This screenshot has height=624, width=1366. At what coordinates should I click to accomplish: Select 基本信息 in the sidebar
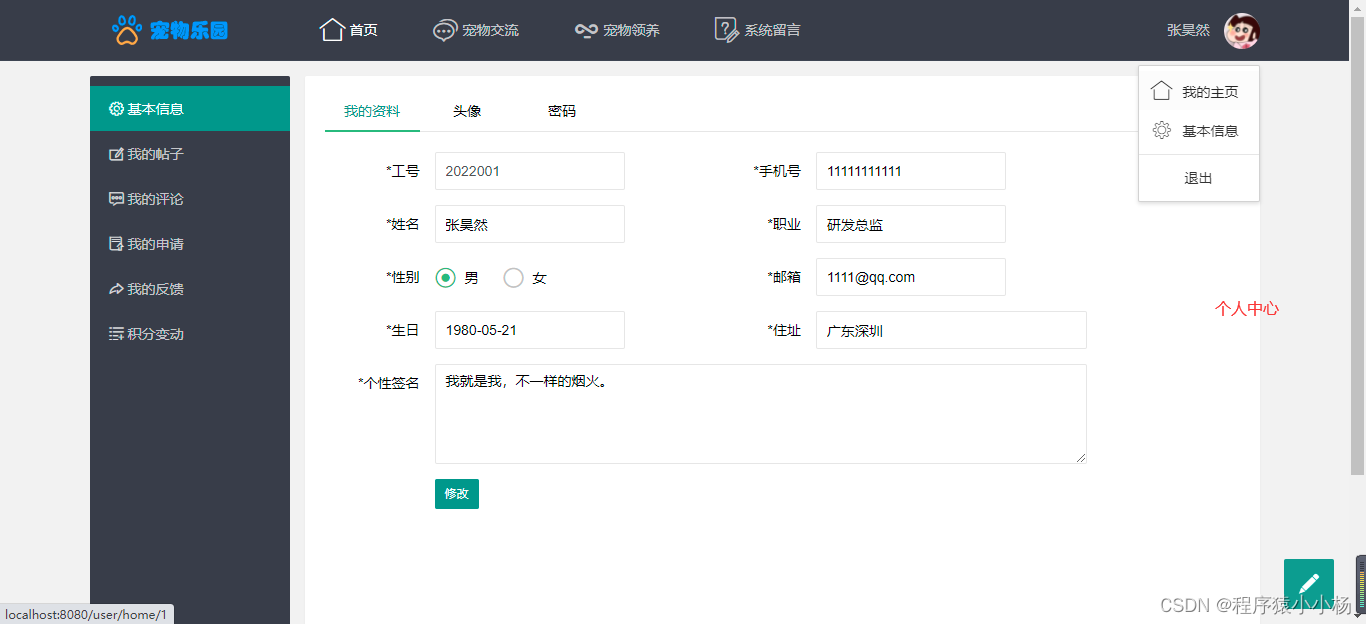(190, 109)
